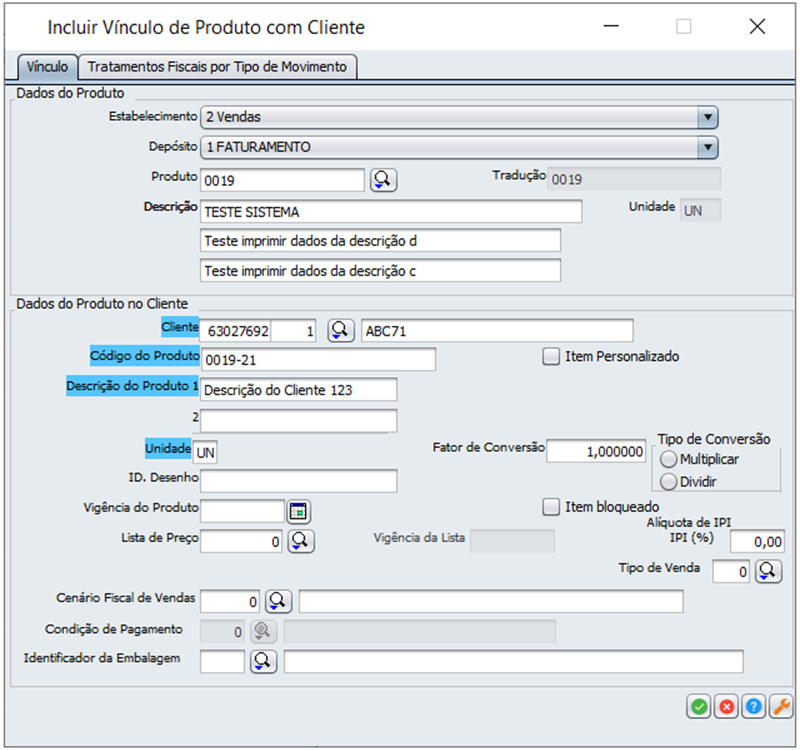Select the Vínculo tab
800x750 pixels.
tap(47, 67)
